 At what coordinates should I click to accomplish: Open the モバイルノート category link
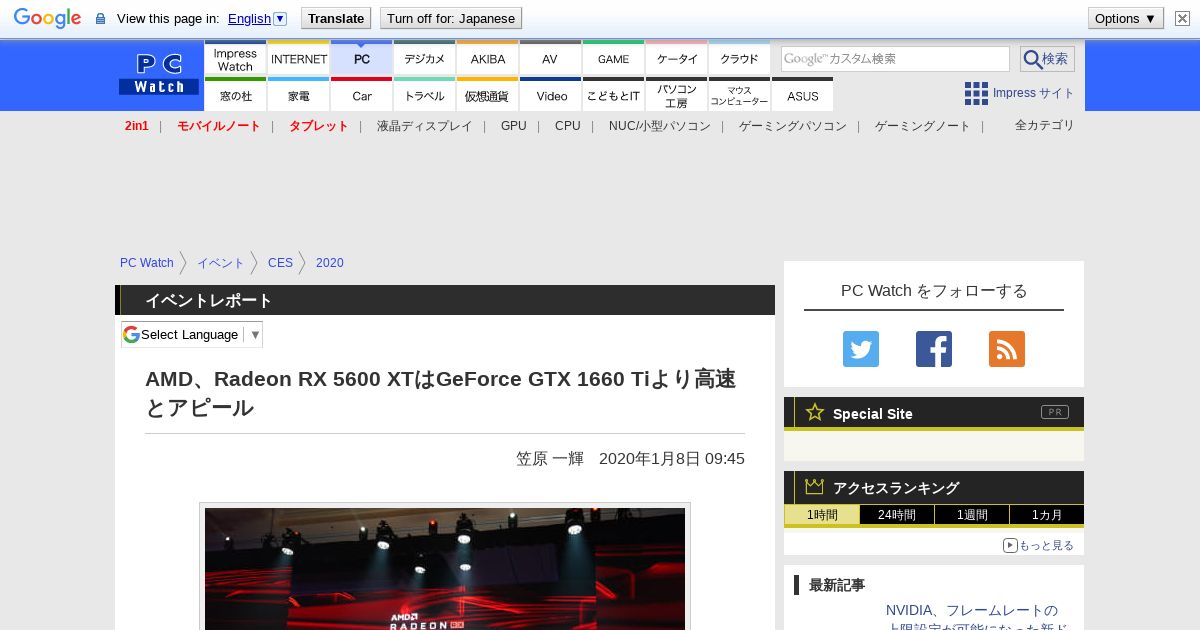coord(219,126)
